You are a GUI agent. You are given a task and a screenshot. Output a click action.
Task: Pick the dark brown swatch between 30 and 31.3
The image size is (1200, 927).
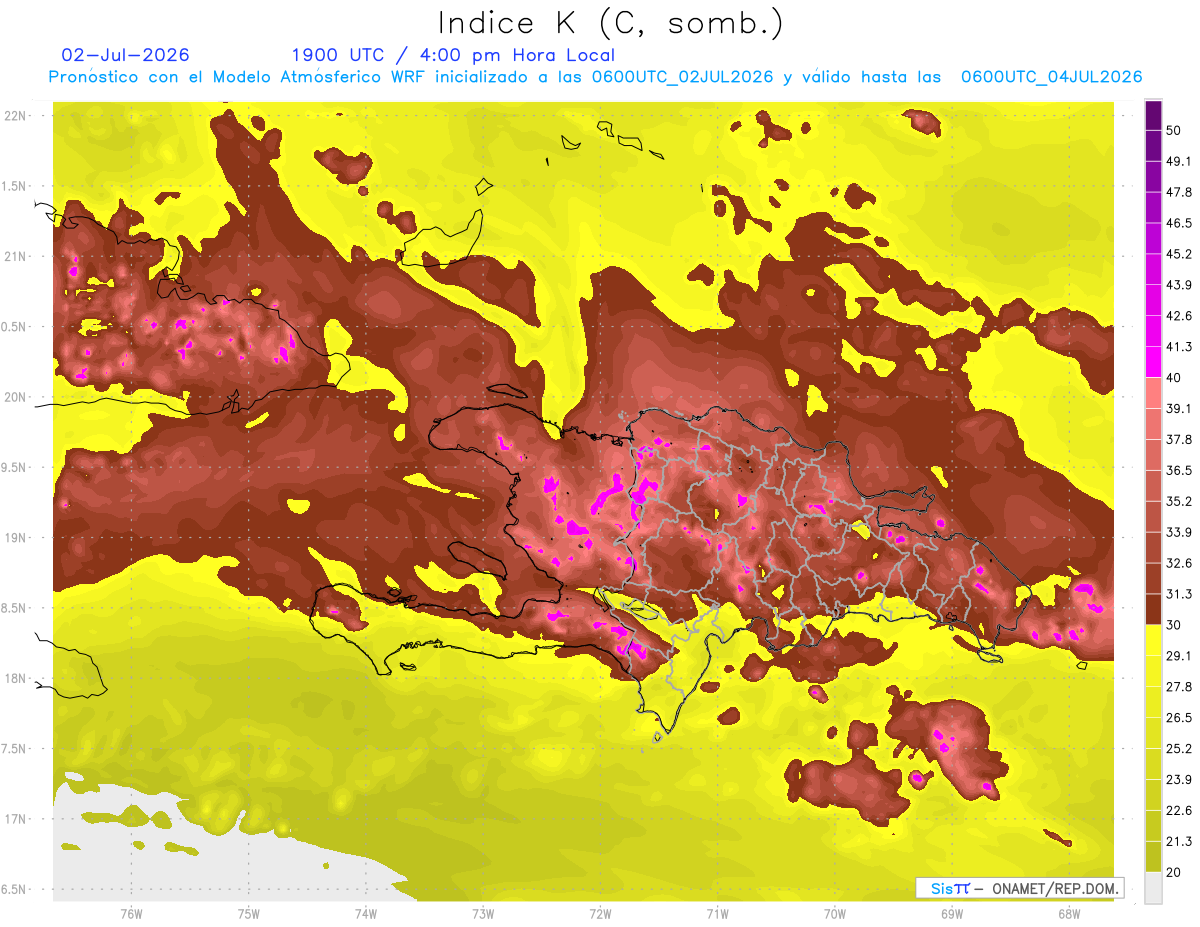pyautogui.click(x=1153, y=610)
